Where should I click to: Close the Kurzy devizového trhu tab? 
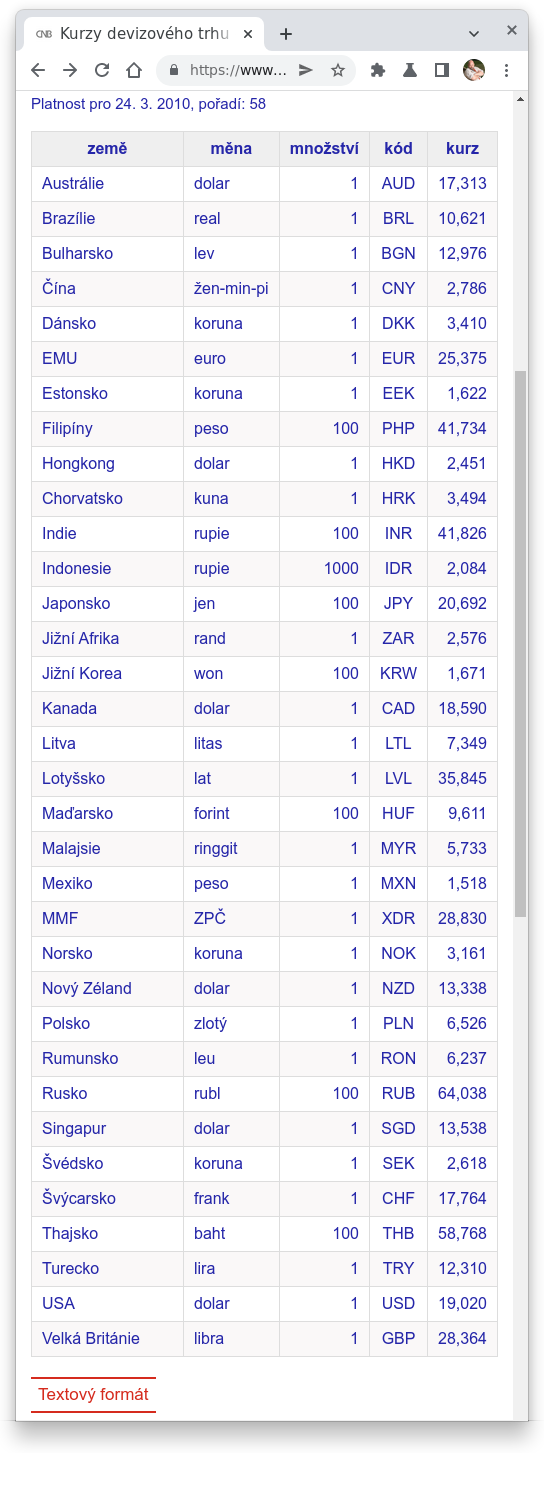pyautogui.click(x=248, y=33)
